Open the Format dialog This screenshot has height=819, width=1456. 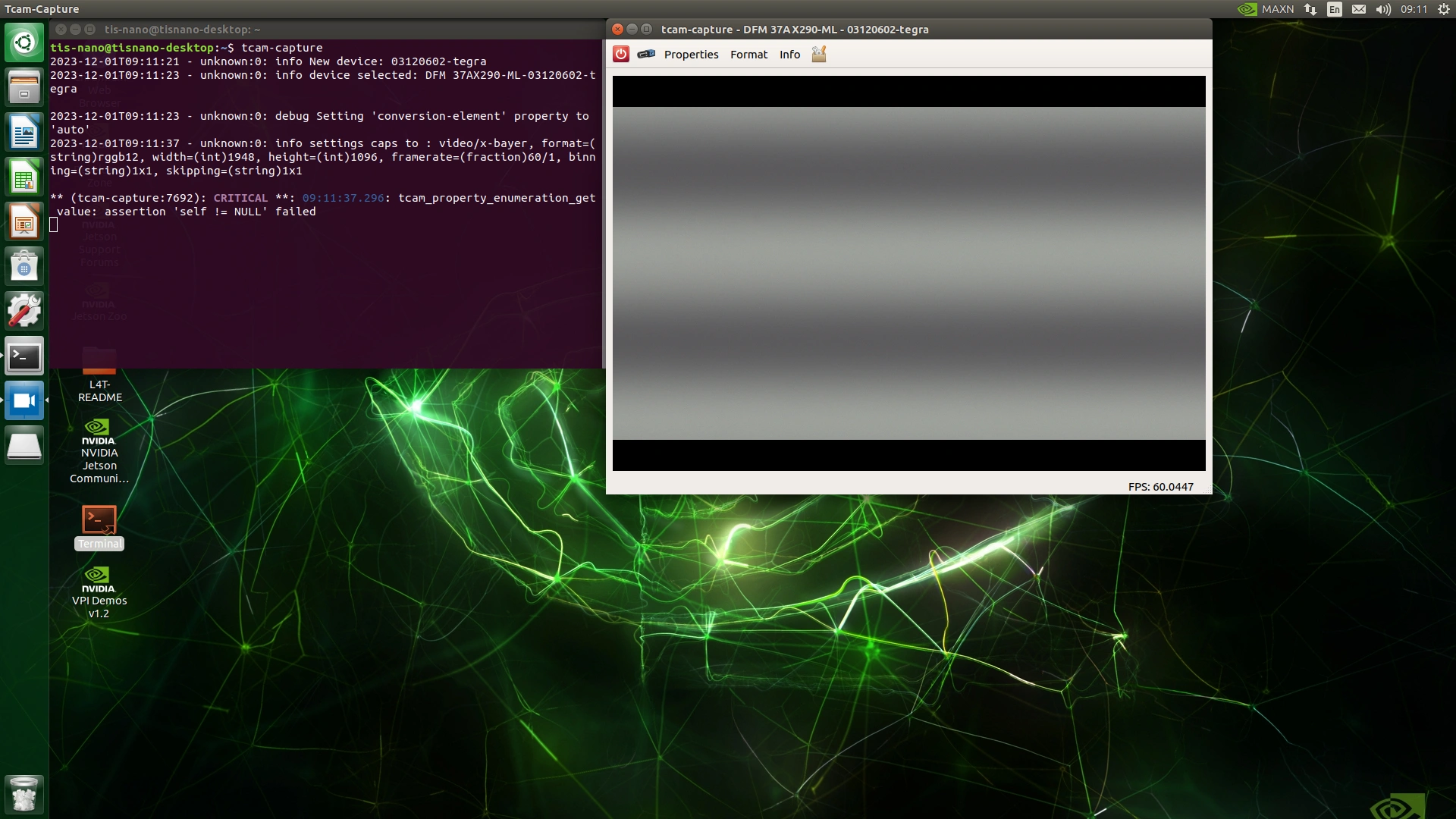click(x=748, y=55)
